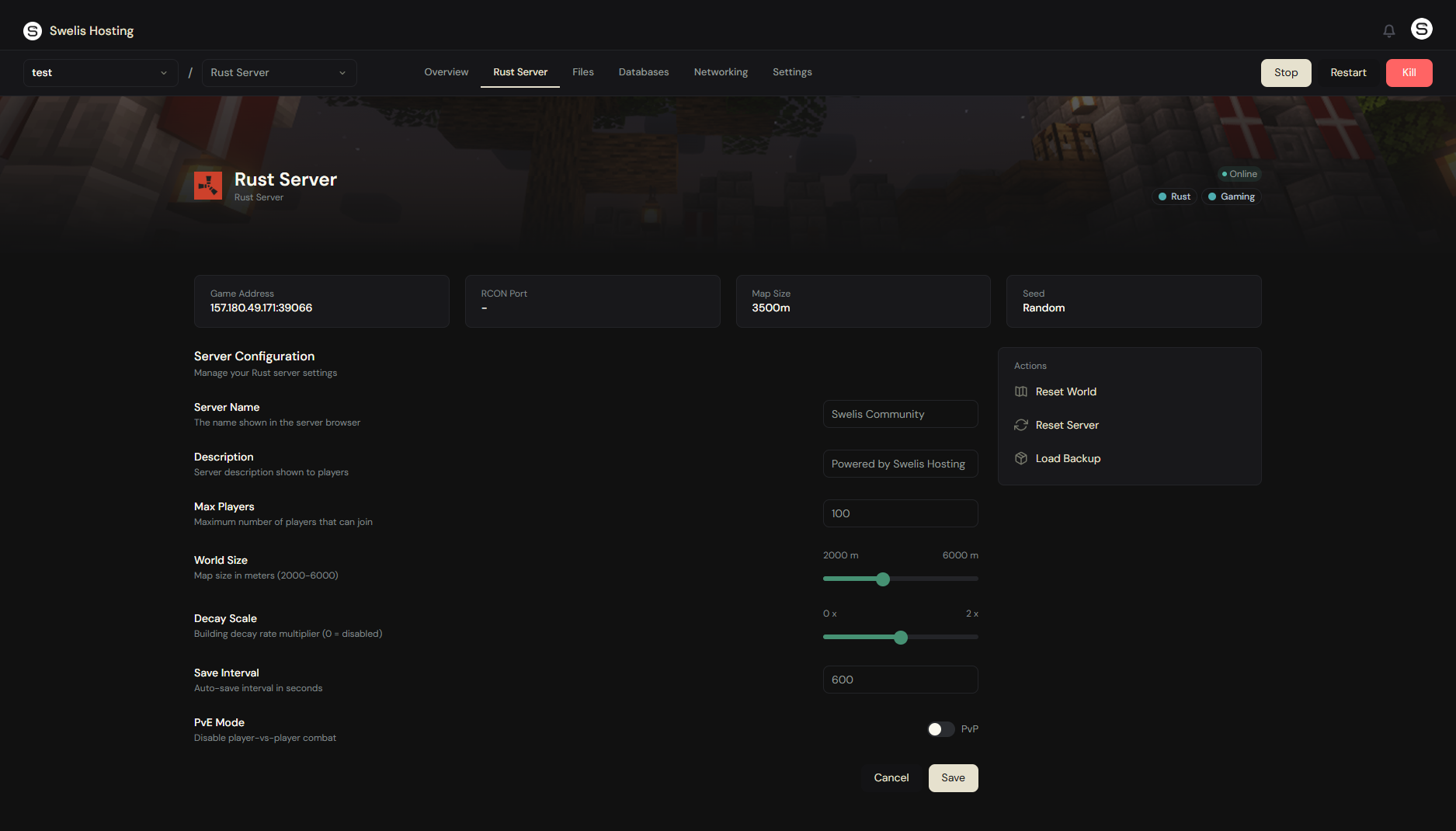Viewport: 1456px width, 831px height.
Task: Switch to the Databases tab
Action: click(x=643, y=71)
